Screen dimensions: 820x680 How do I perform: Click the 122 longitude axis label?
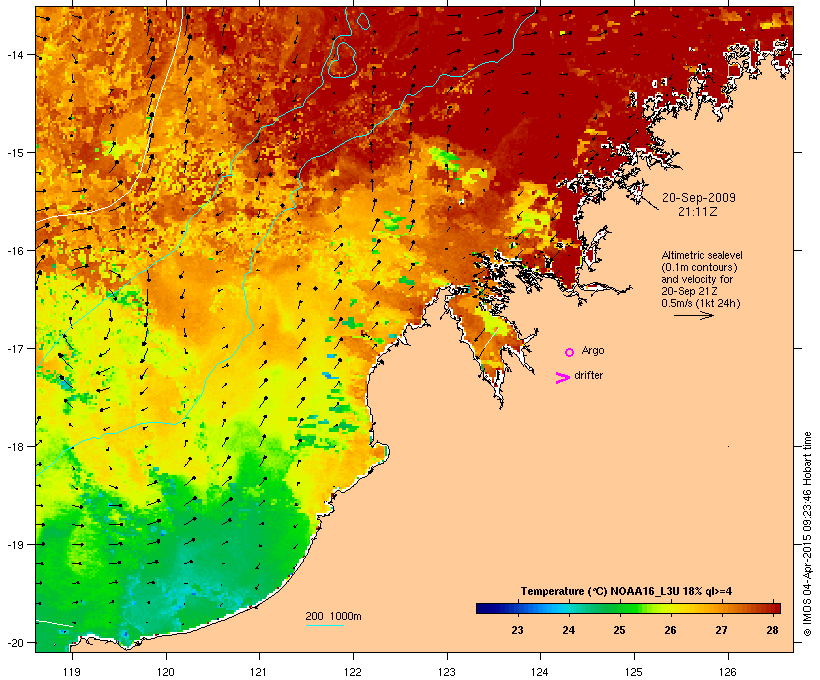pos(353,672)
